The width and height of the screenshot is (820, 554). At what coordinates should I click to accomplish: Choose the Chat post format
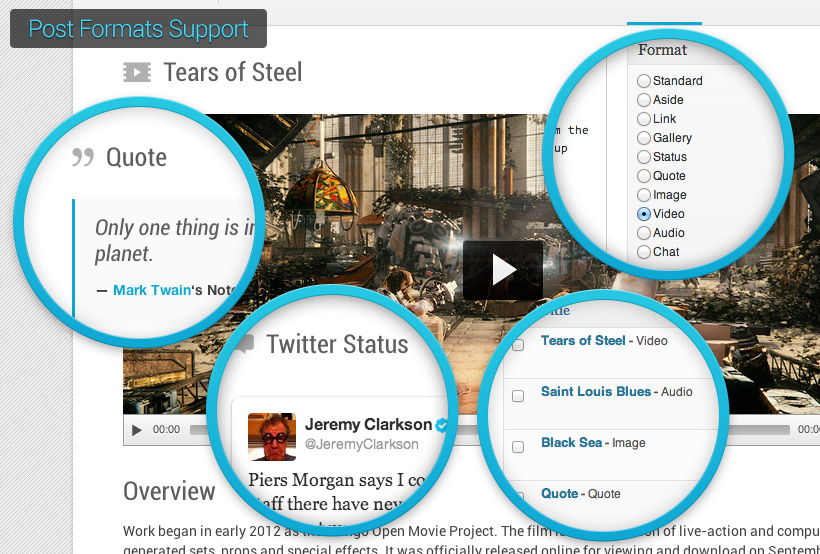point(644,252)
